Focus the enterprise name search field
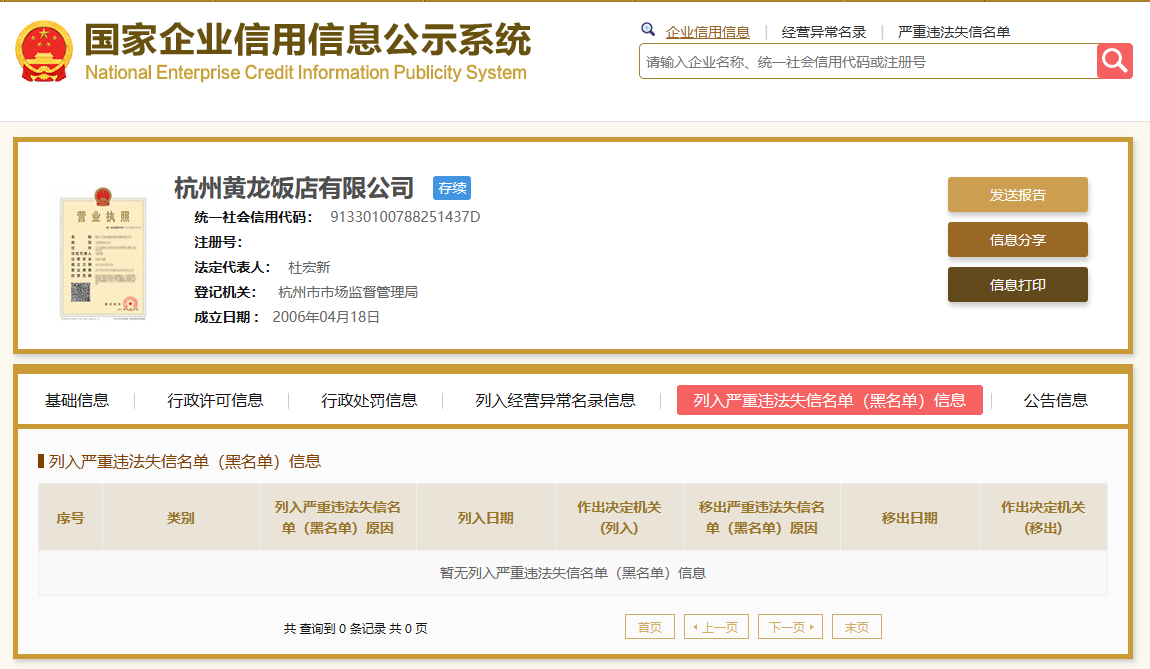The image size is (1150, 669). 868,62
